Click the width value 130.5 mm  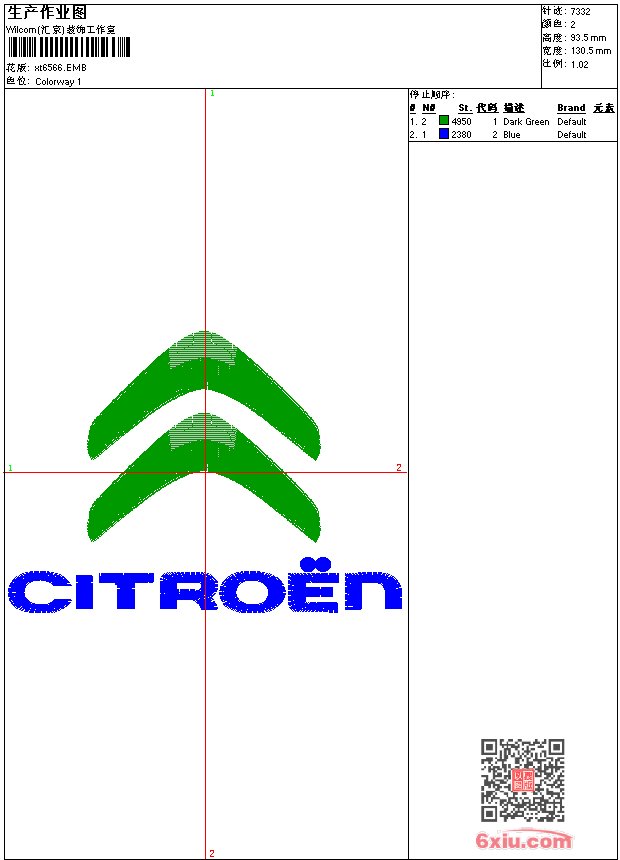[591, 51]
